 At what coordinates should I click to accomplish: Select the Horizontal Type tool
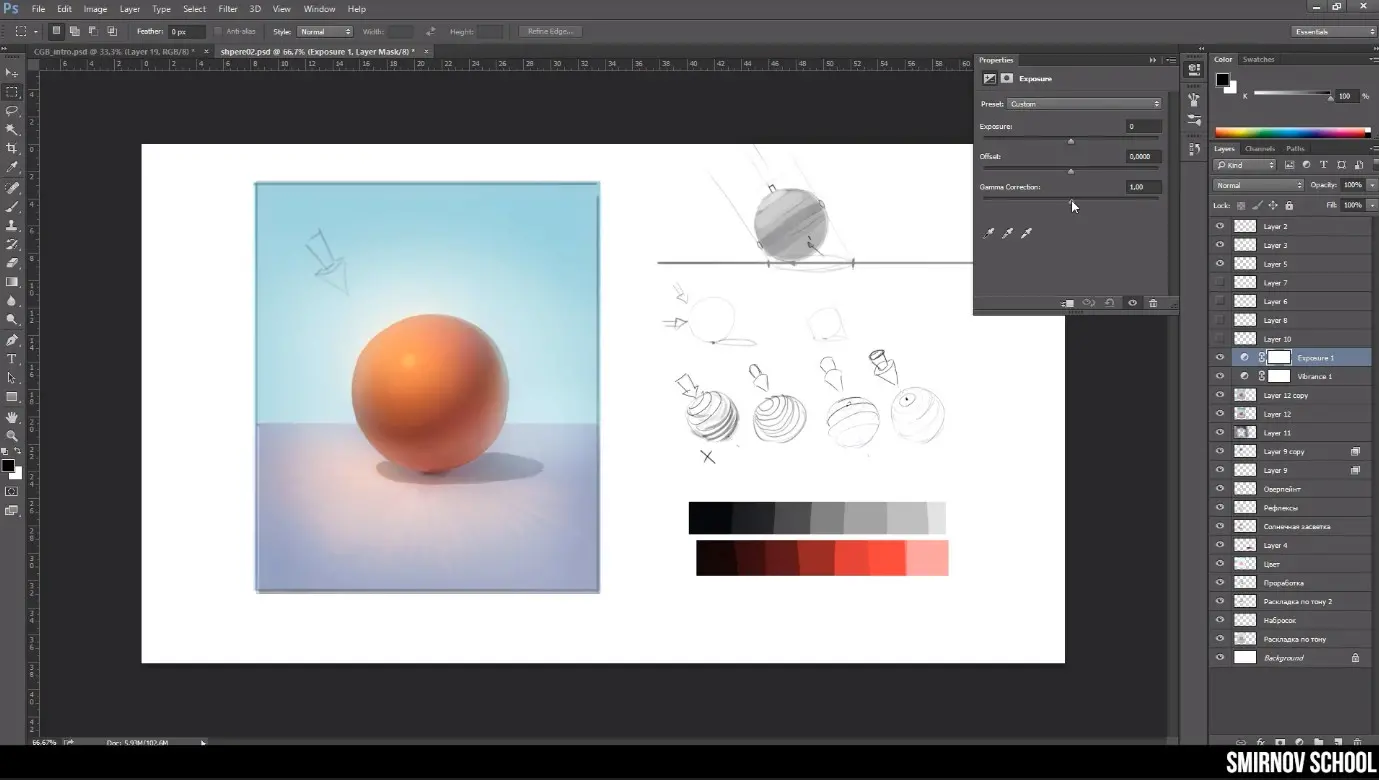tap(12, 359)
